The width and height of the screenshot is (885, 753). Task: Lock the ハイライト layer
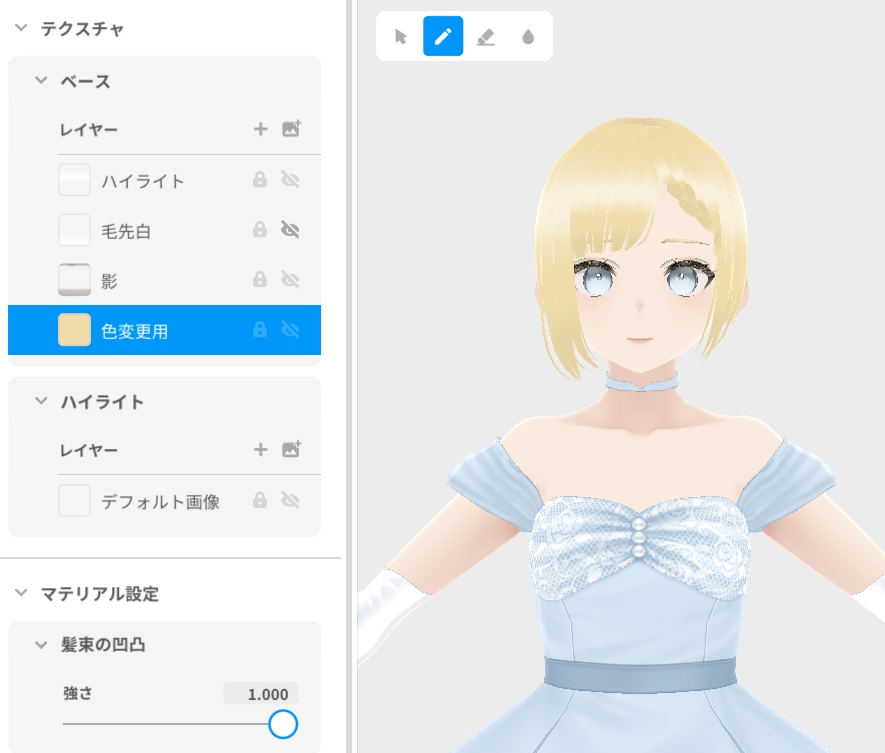258,181
